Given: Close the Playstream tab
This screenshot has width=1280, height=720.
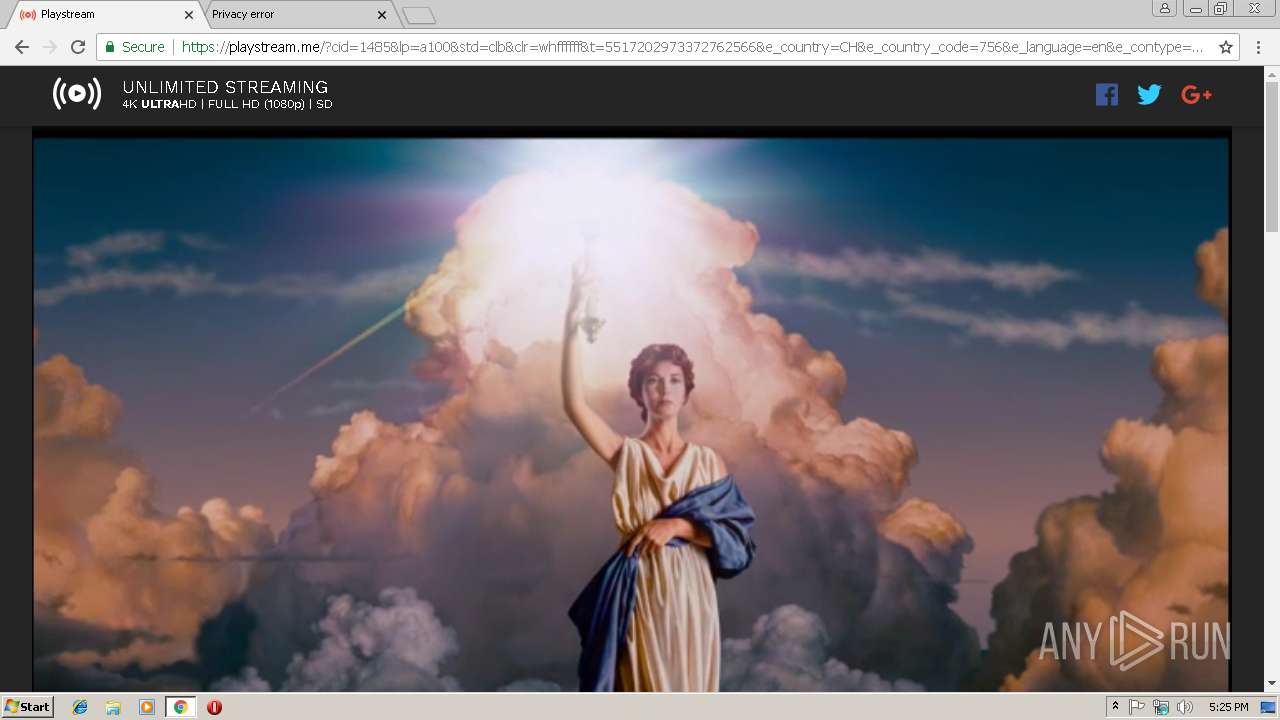Looking at the screenshot, I should (x=188, y=15).
